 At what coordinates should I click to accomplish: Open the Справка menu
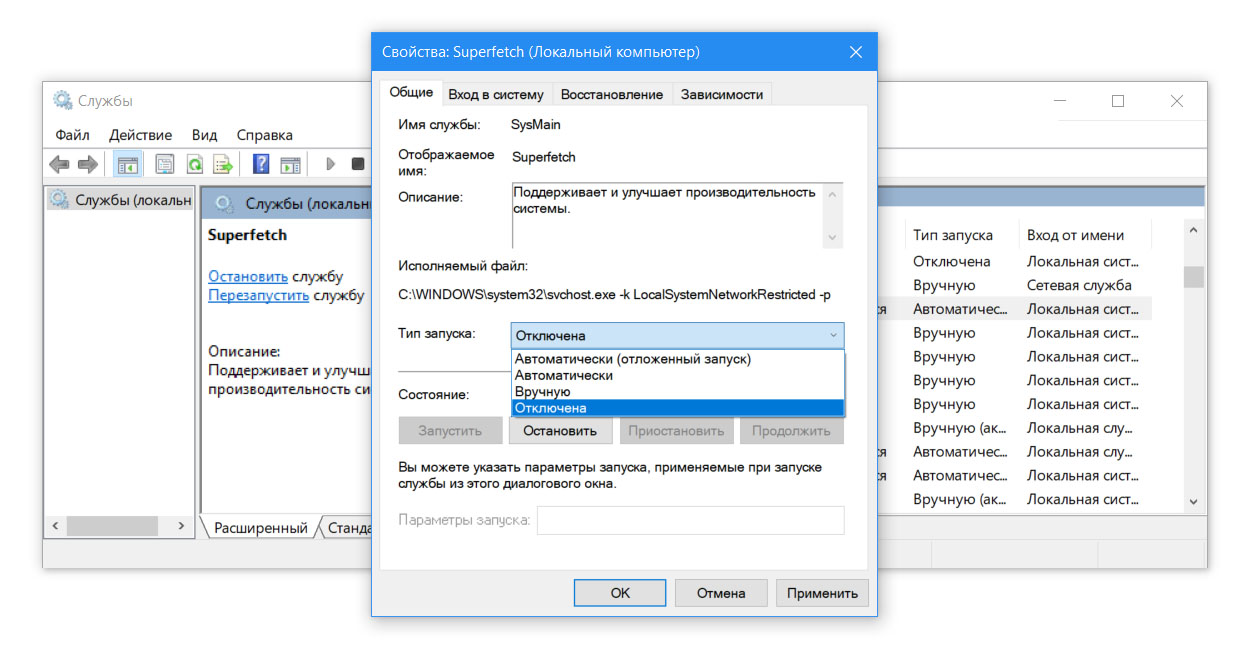(265, 135)
